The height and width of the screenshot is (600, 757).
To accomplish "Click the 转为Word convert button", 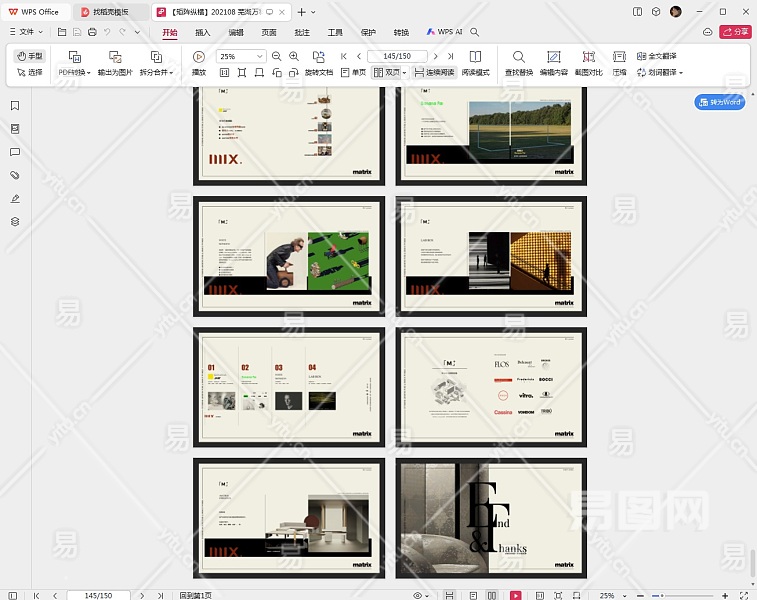I will point(720,102).
